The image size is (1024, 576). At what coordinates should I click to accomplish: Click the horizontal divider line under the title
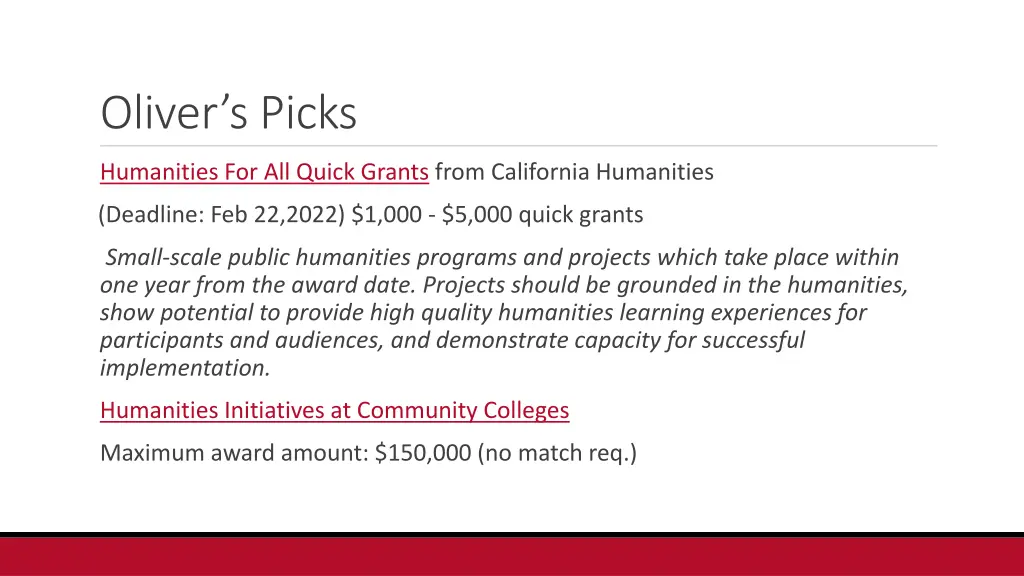pos(519,146)
